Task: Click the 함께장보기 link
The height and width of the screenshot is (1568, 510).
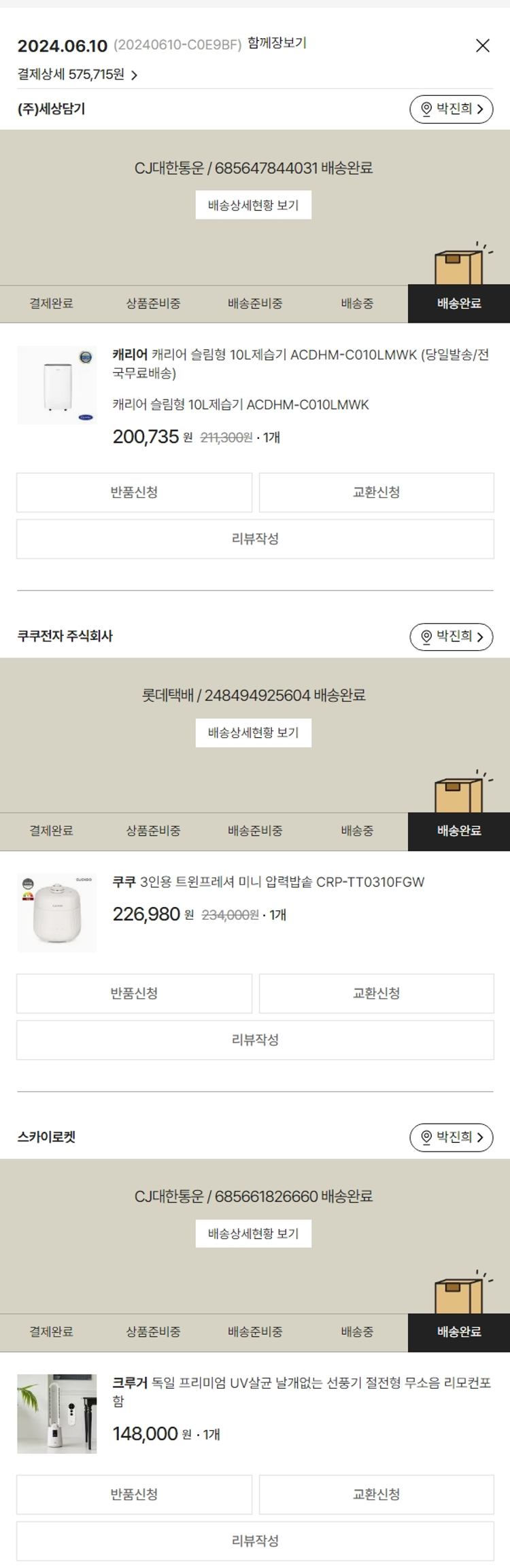Action: pyautogui.click(x=277, y=43)
